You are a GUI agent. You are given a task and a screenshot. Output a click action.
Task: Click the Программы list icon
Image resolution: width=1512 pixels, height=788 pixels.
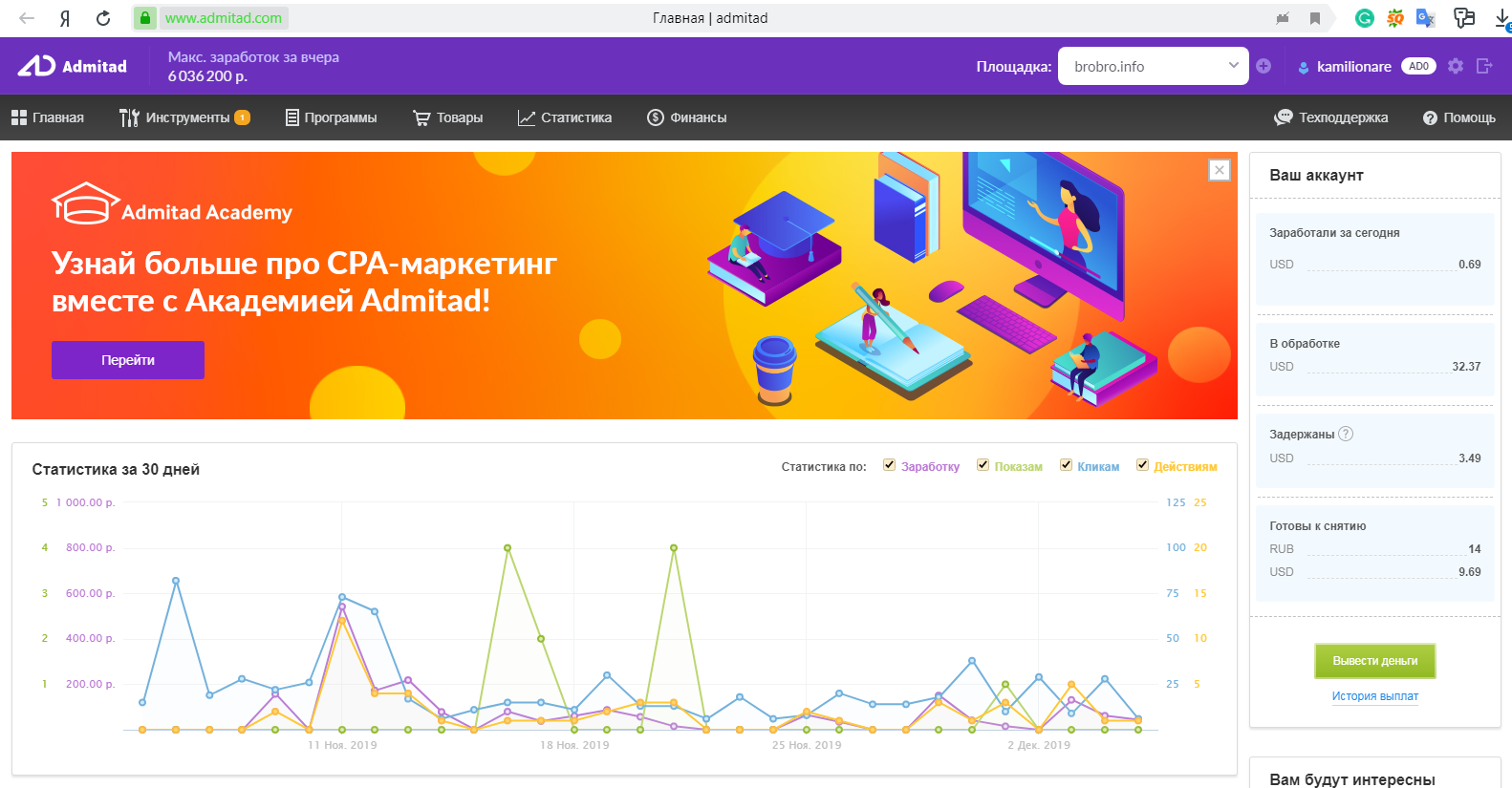[x=292, y=117]
